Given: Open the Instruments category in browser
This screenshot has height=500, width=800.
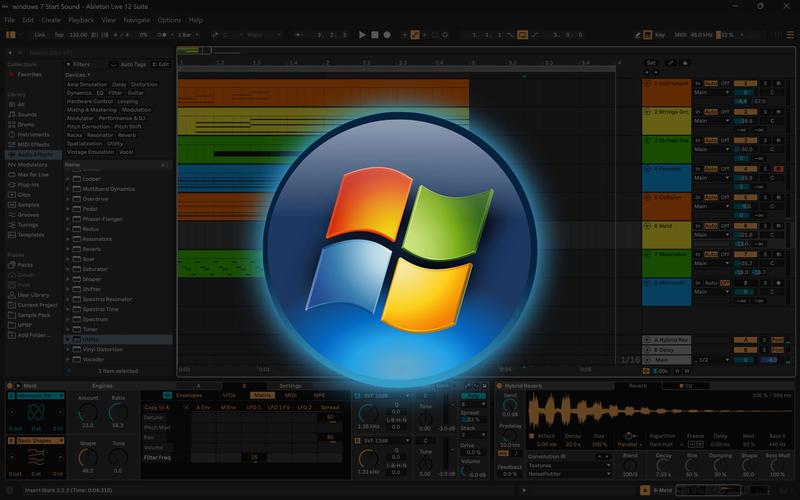Looking at the screenshot, I should [33, 134].
